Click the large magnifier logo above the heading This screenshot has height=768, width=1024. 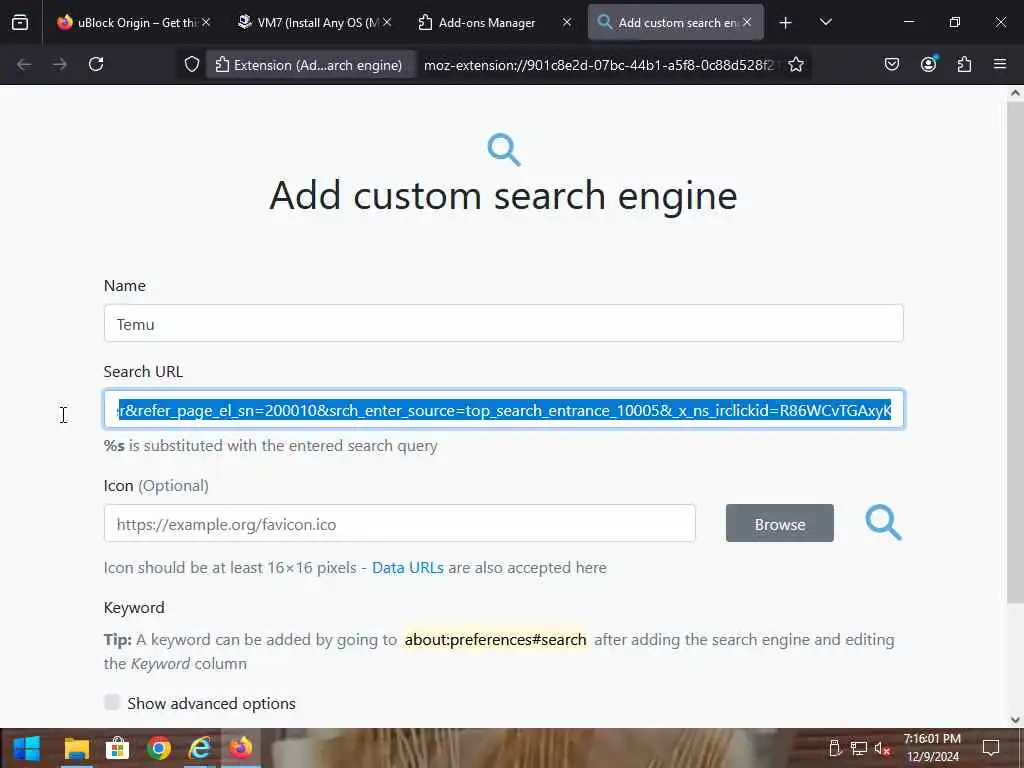click(504, 150)
